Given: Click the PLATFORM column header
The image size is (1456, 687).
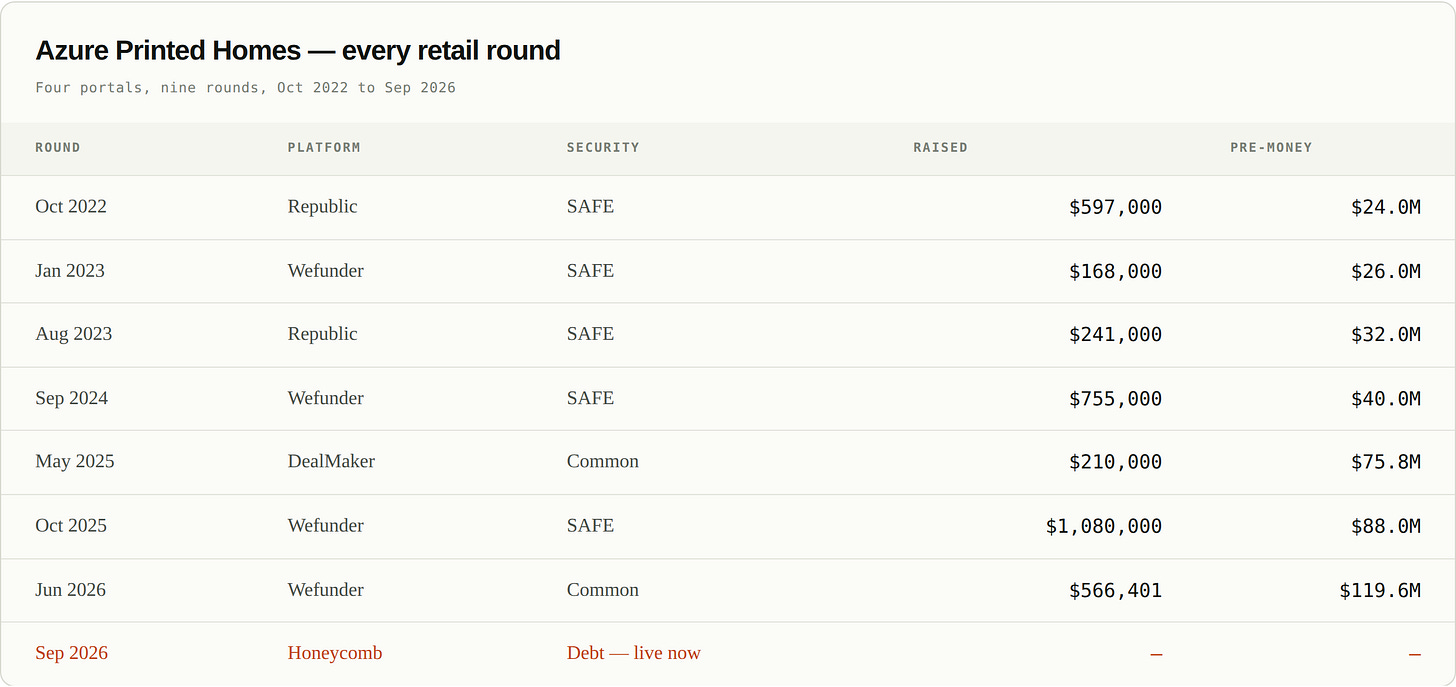Looking at the screenshot, I should point(324,147).
